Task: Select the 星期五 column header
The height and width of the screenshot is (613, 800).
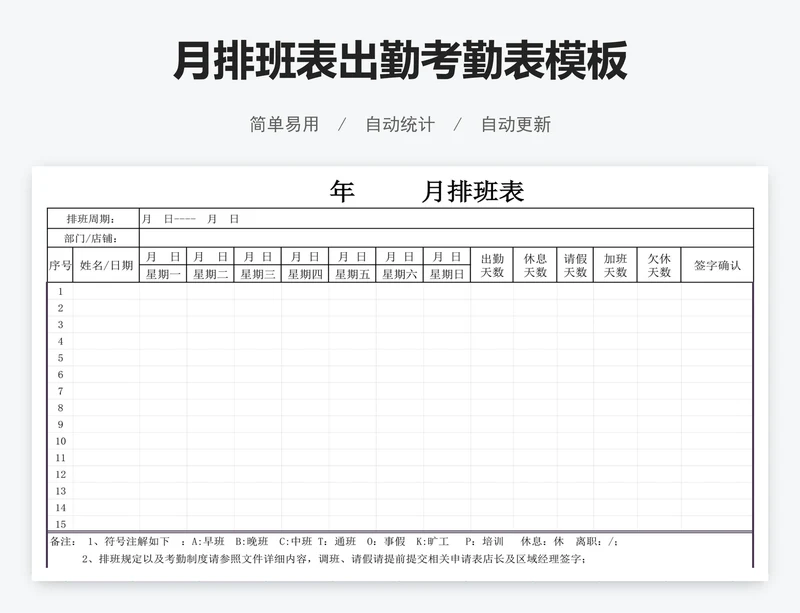Action: click(352, 274)
